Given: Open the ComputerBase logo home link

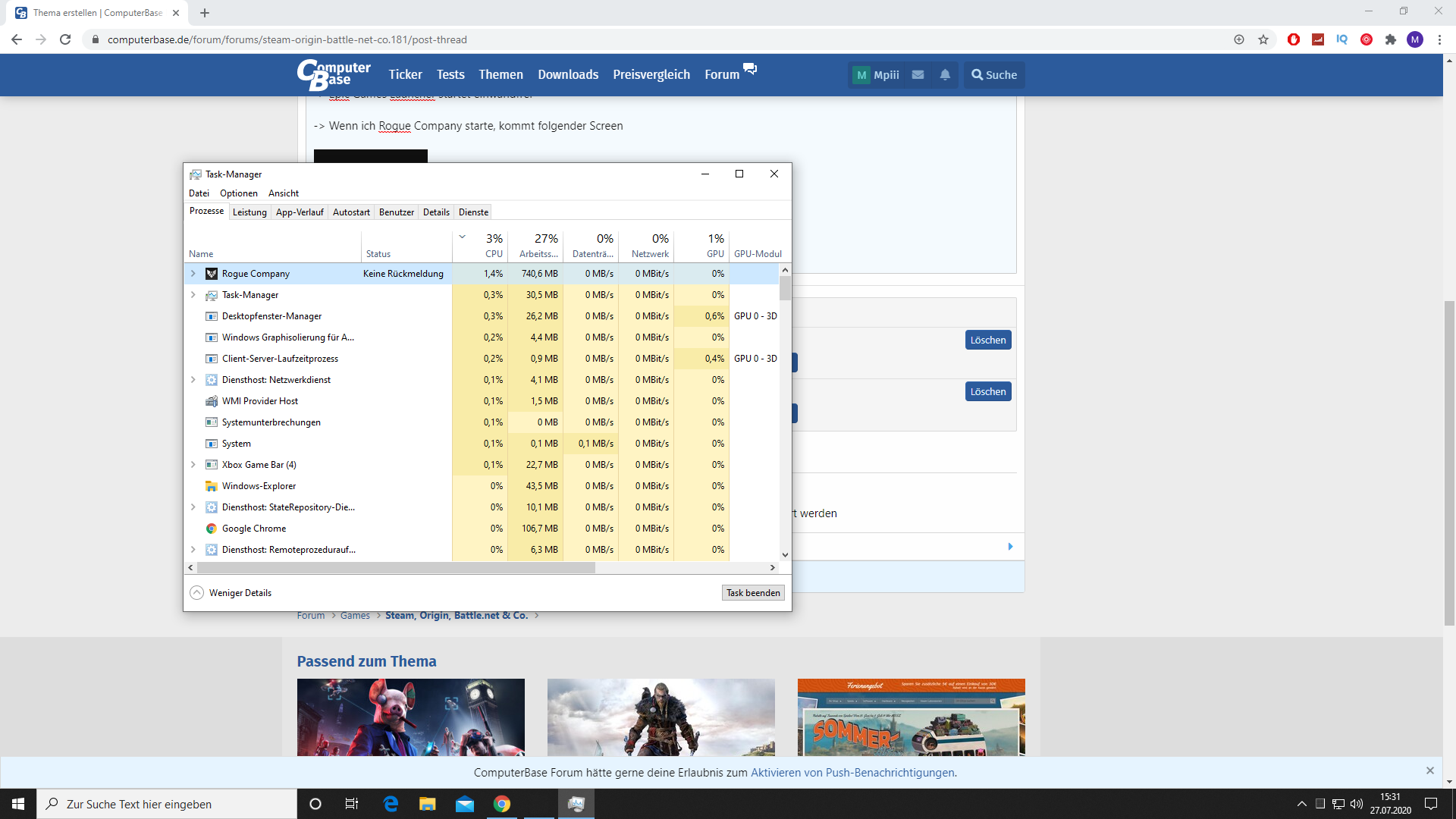Looking at the screenshot, I should [x=334, y=74].
